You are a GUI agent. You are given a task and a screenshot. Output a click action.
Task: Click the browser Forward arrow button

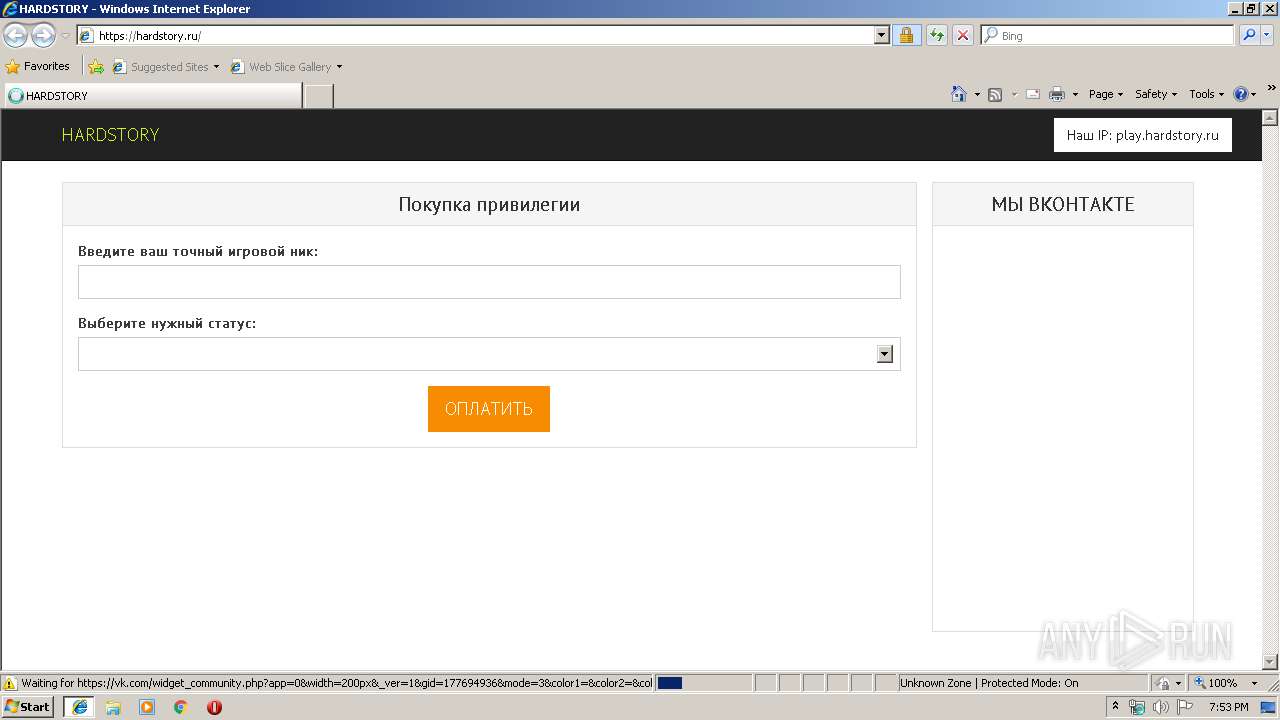pos(43,36)
